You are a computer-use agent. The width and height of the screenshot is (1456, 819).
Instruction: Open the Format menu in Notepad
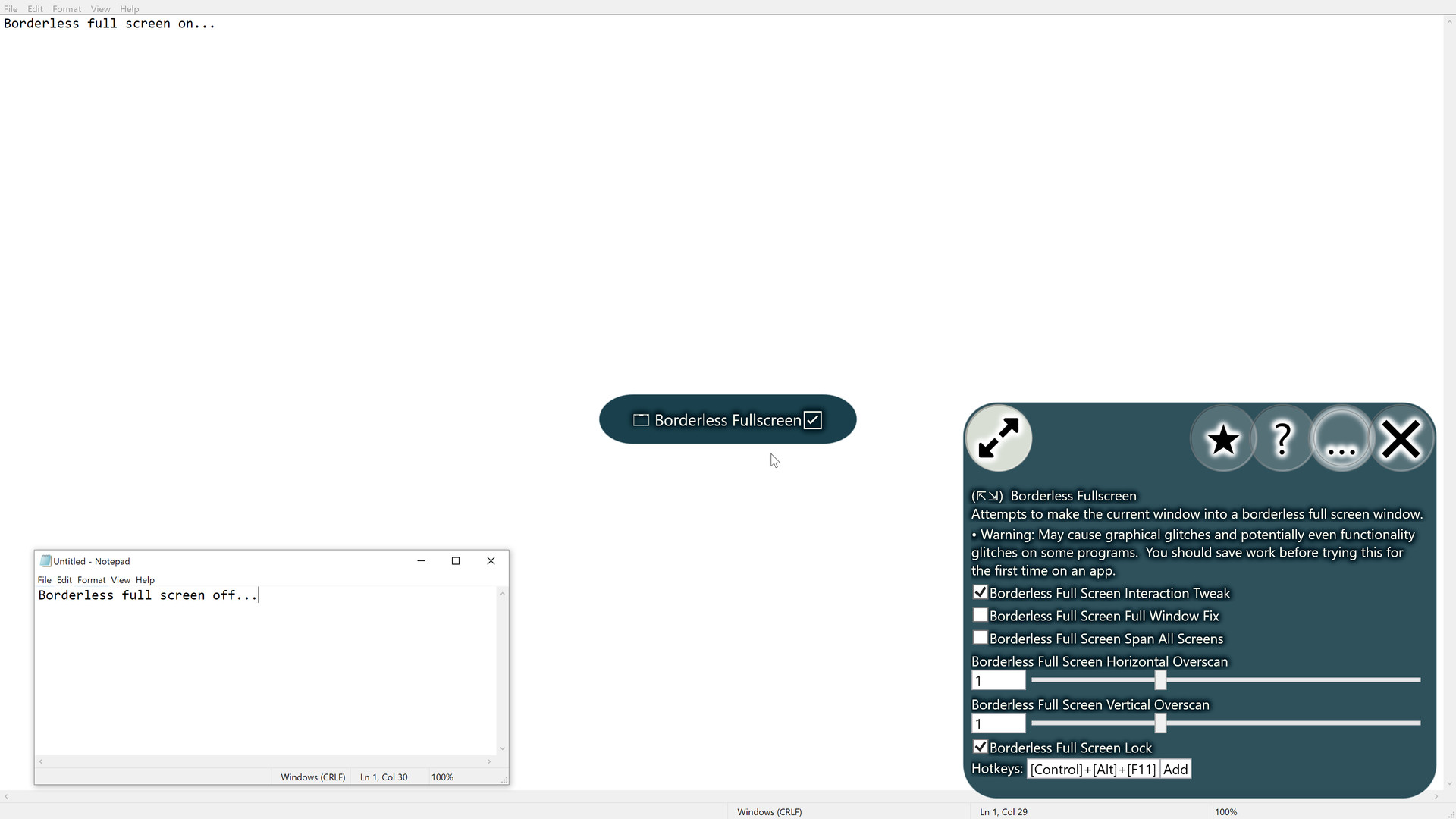(91, 580)
